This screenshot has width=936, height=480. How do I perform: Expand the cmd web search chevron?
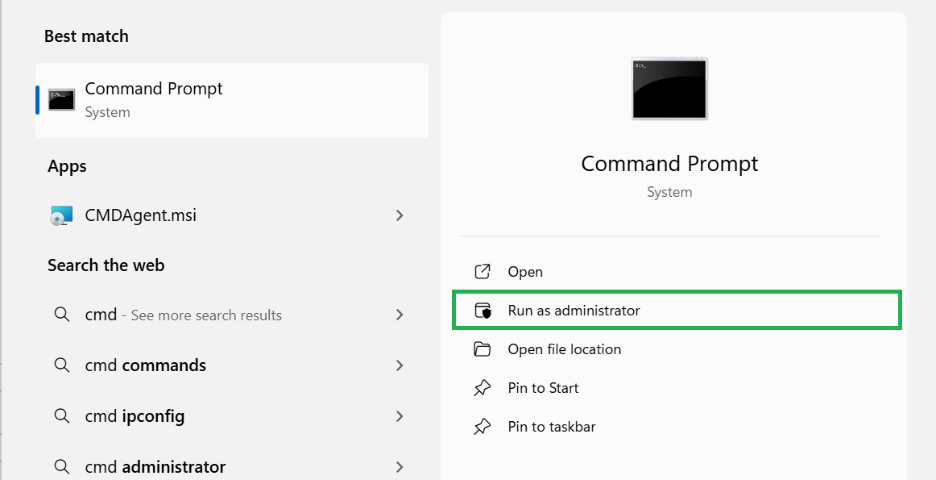point(400,315)
